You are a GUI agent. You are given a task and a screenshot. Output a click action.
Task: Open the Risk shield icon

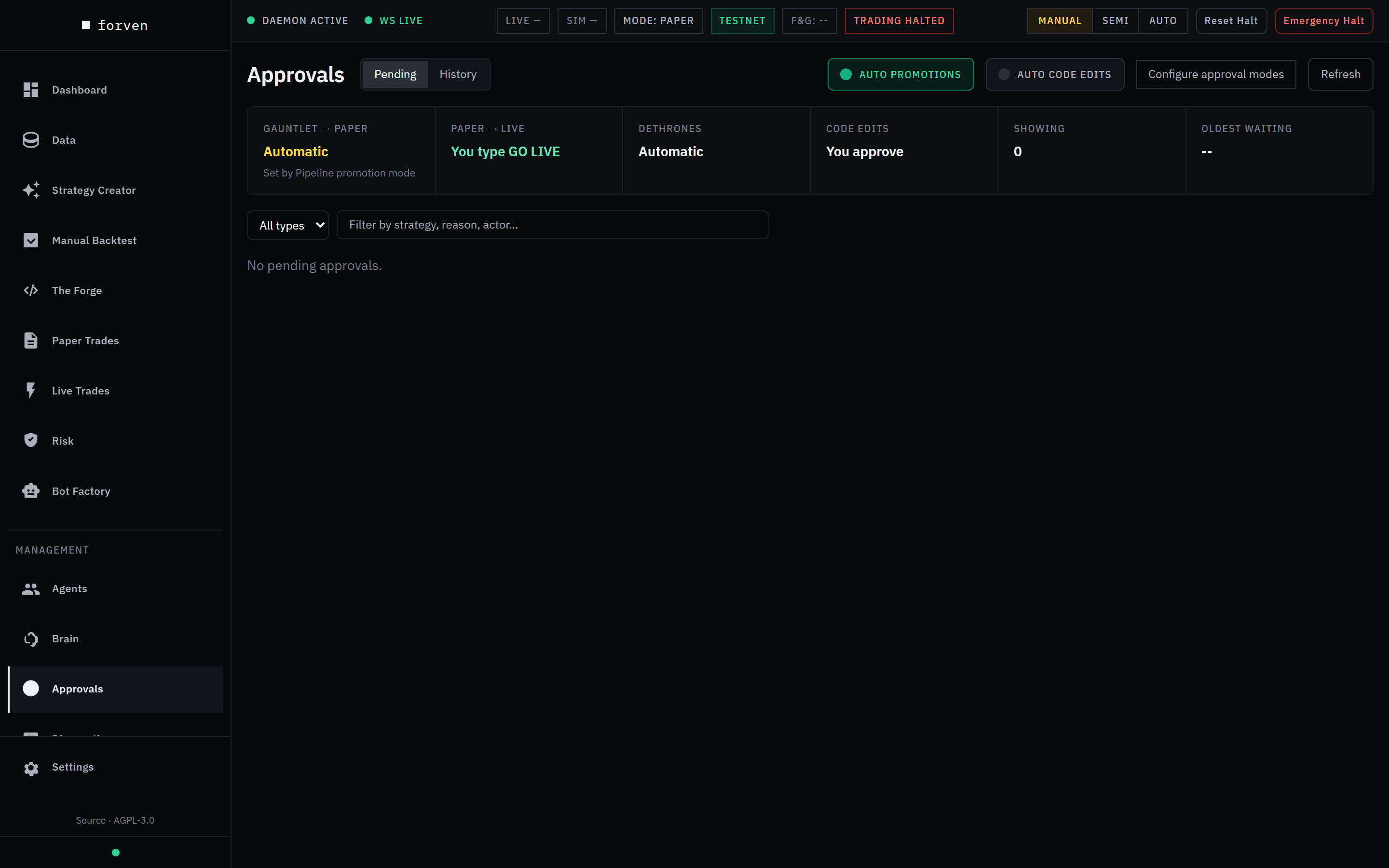[x=31, y=440]
